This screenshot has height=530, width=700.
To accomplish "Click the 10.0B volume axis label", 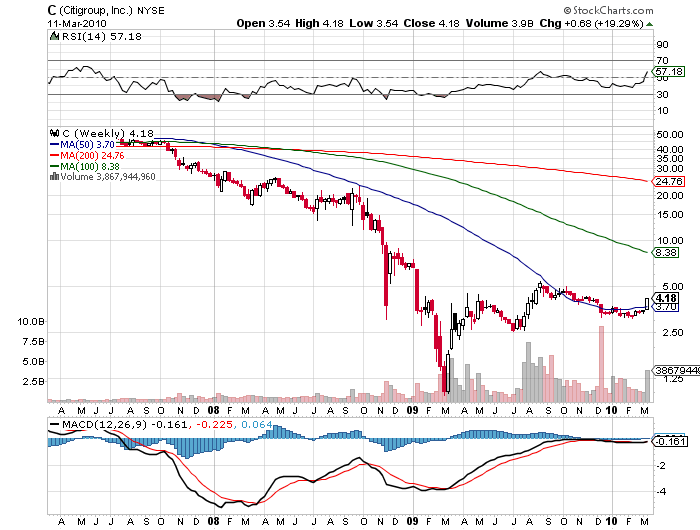I will click(x=31, y=321).
